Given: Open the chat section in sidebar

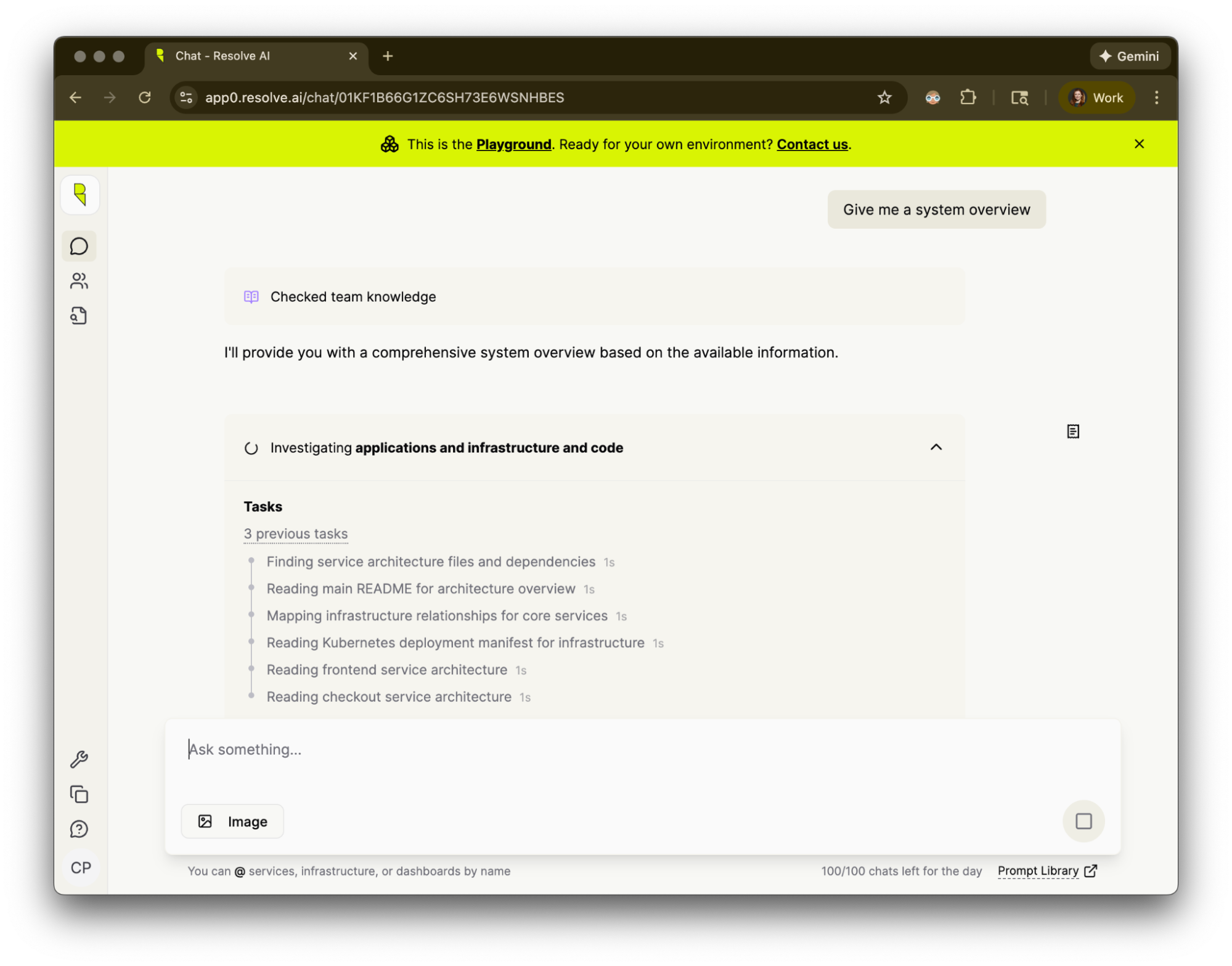Looking at the screenshot, I should (80, 246).
